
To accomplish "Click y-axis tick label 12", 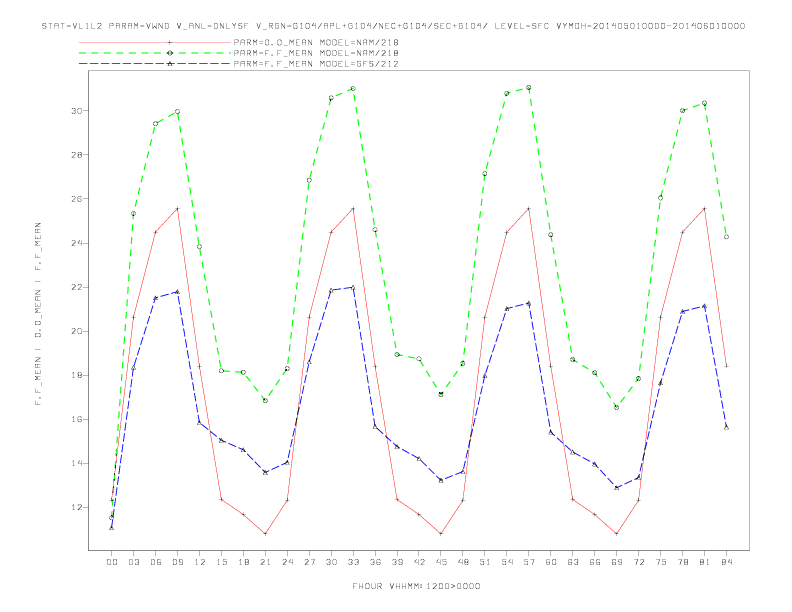I will [x=76, y=507].
